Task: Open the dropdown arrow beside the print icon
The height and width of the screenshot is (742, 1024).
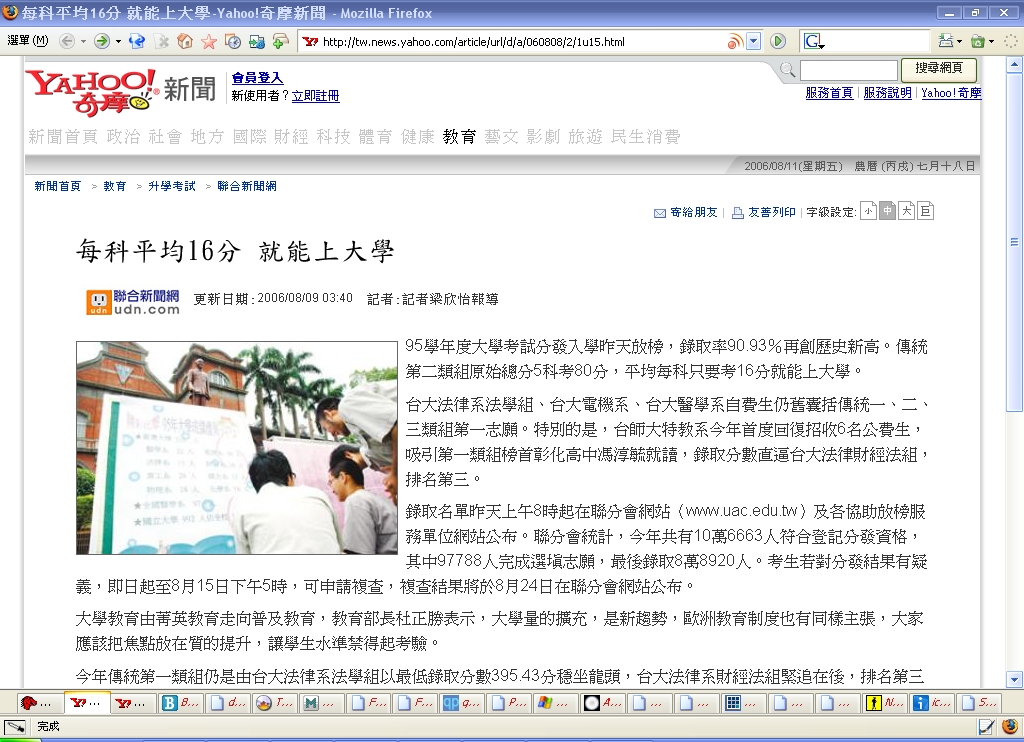Action: pos(959,42)
